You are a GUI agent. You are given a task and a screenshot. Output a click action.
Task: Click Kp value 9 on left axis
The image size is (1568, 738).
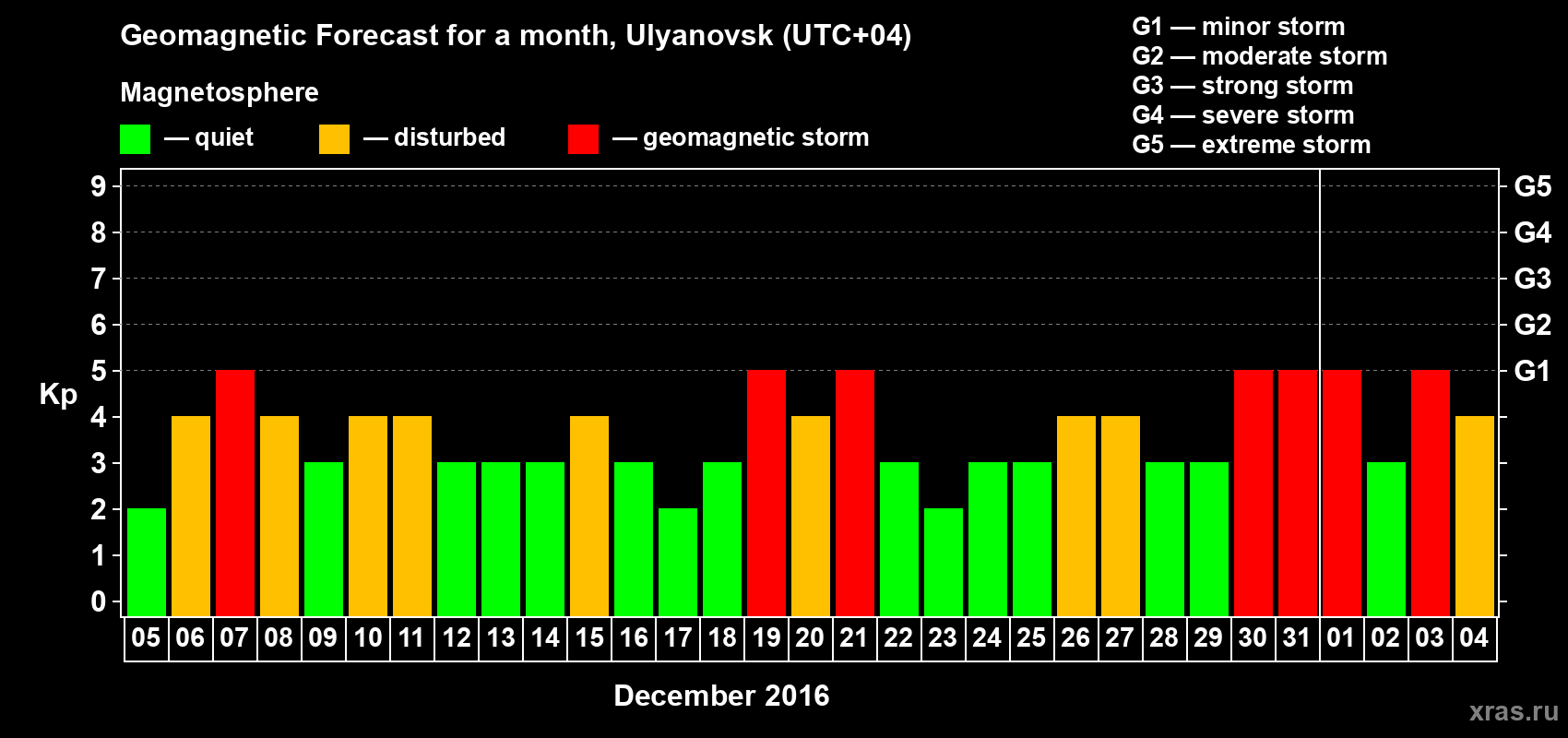[99, 186]
